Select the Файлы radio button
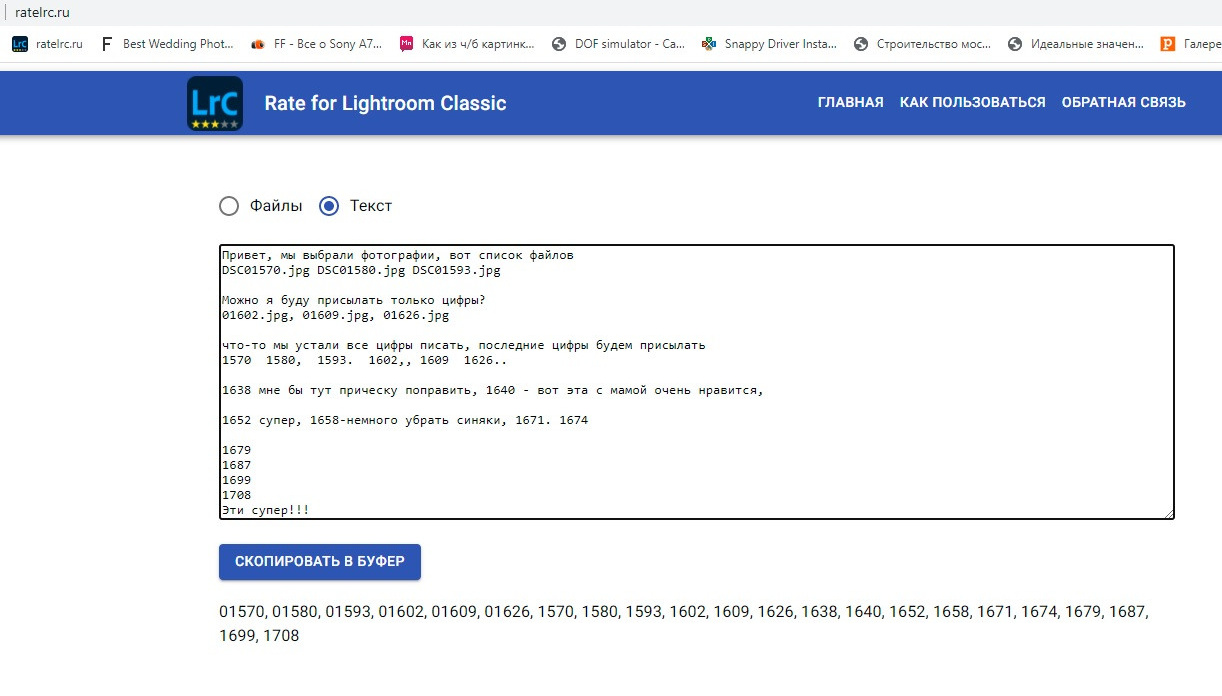 229,206
